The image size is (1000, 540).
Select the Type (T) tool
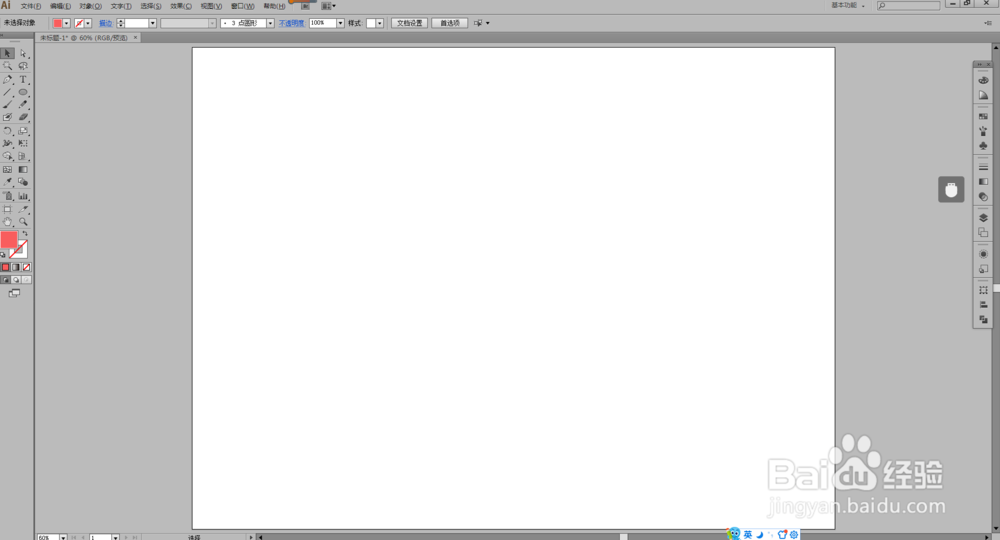click(23, 80)
